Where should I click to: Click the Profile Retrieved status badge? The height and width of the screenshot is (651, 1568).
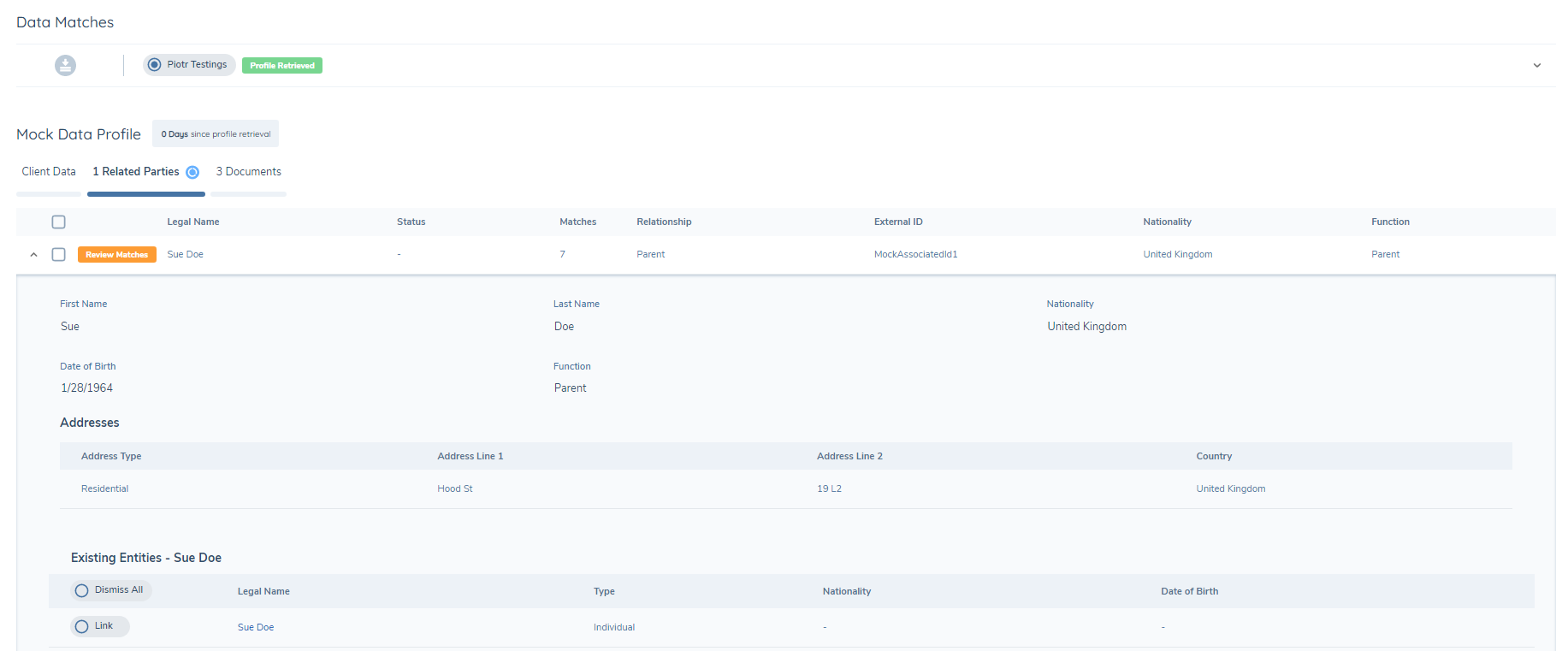282,66
